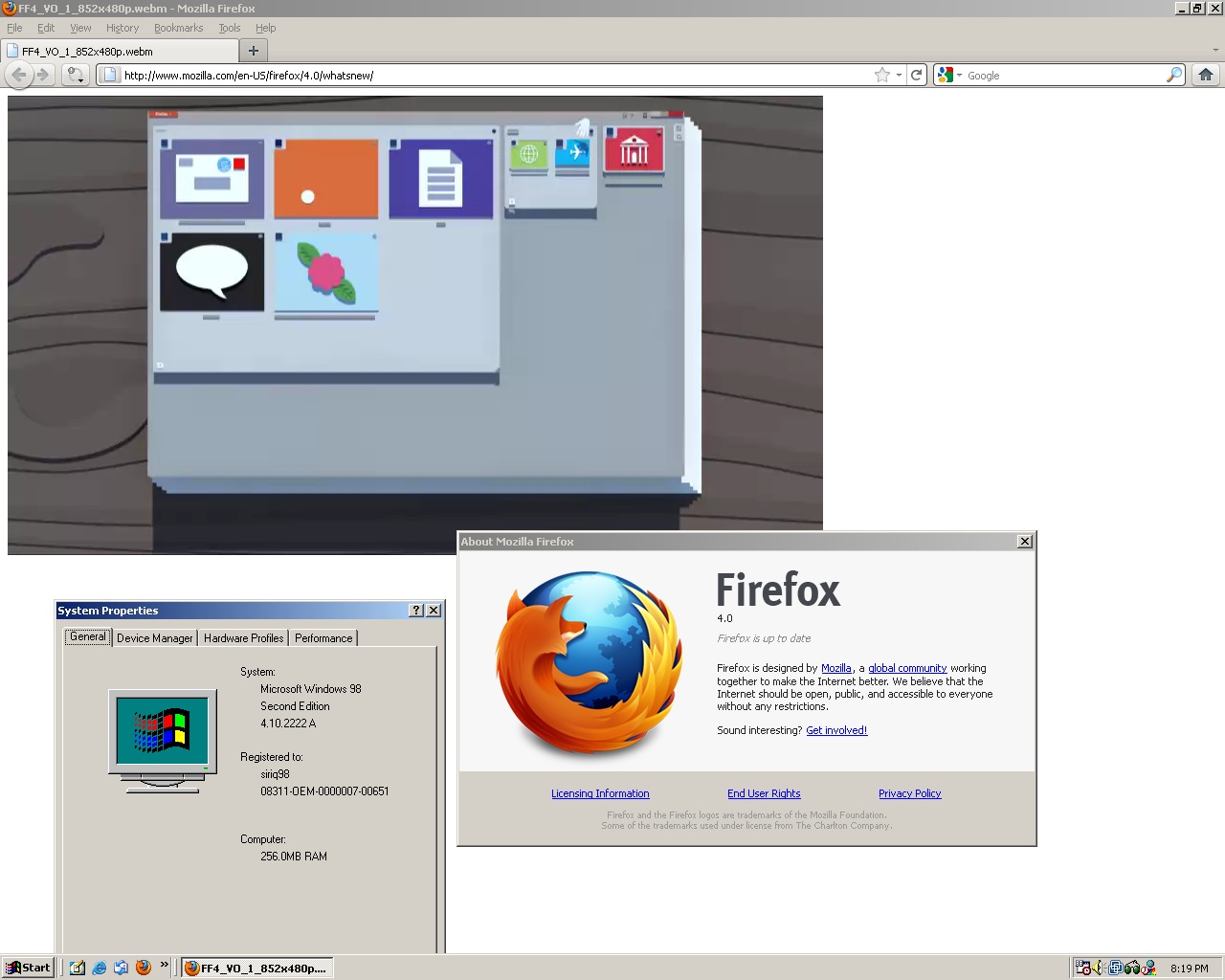Open the Help menu
The height and width of the screenshot is (980, 1225).
click(x=266, y=28)
